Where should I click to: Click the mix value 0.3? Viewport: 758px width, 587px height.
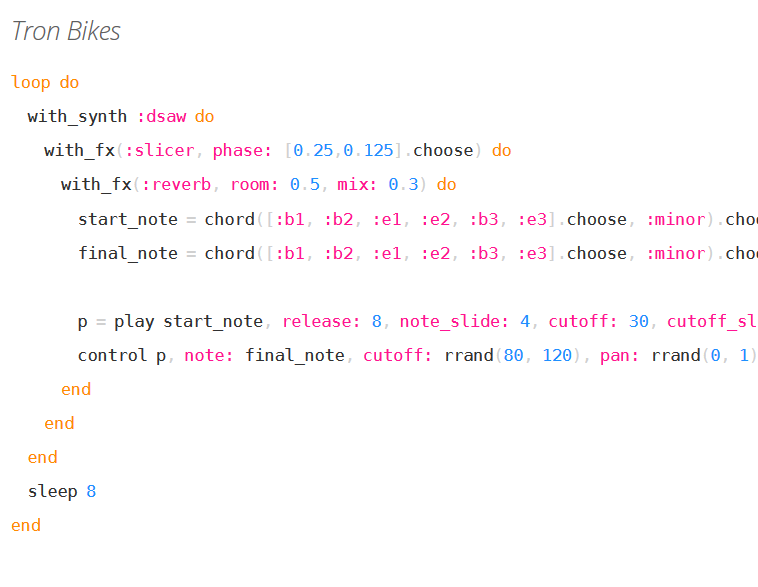[403, 184]
